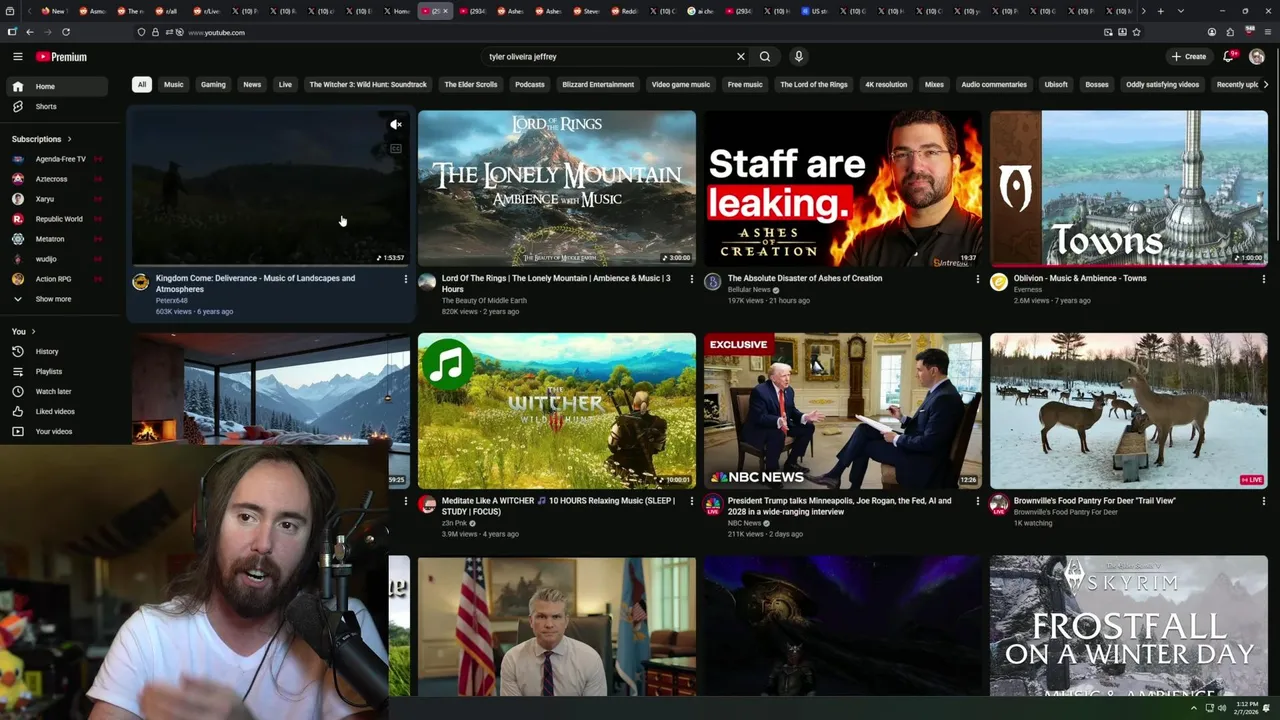This screenshot has width=1280, height=720.
Task: Select the Music filter chip
Action: (x=174, y=85)
